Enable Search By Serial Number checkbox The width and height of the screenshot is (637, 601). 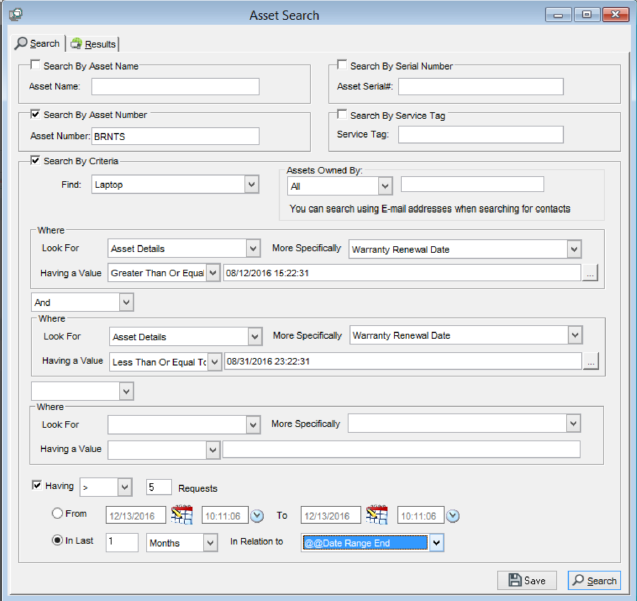coord(342,65)
